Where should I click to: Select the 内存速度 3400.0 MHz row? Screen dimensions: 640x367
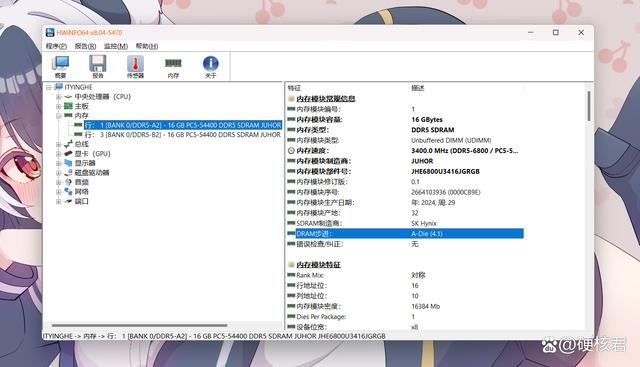tap(405, 151)
